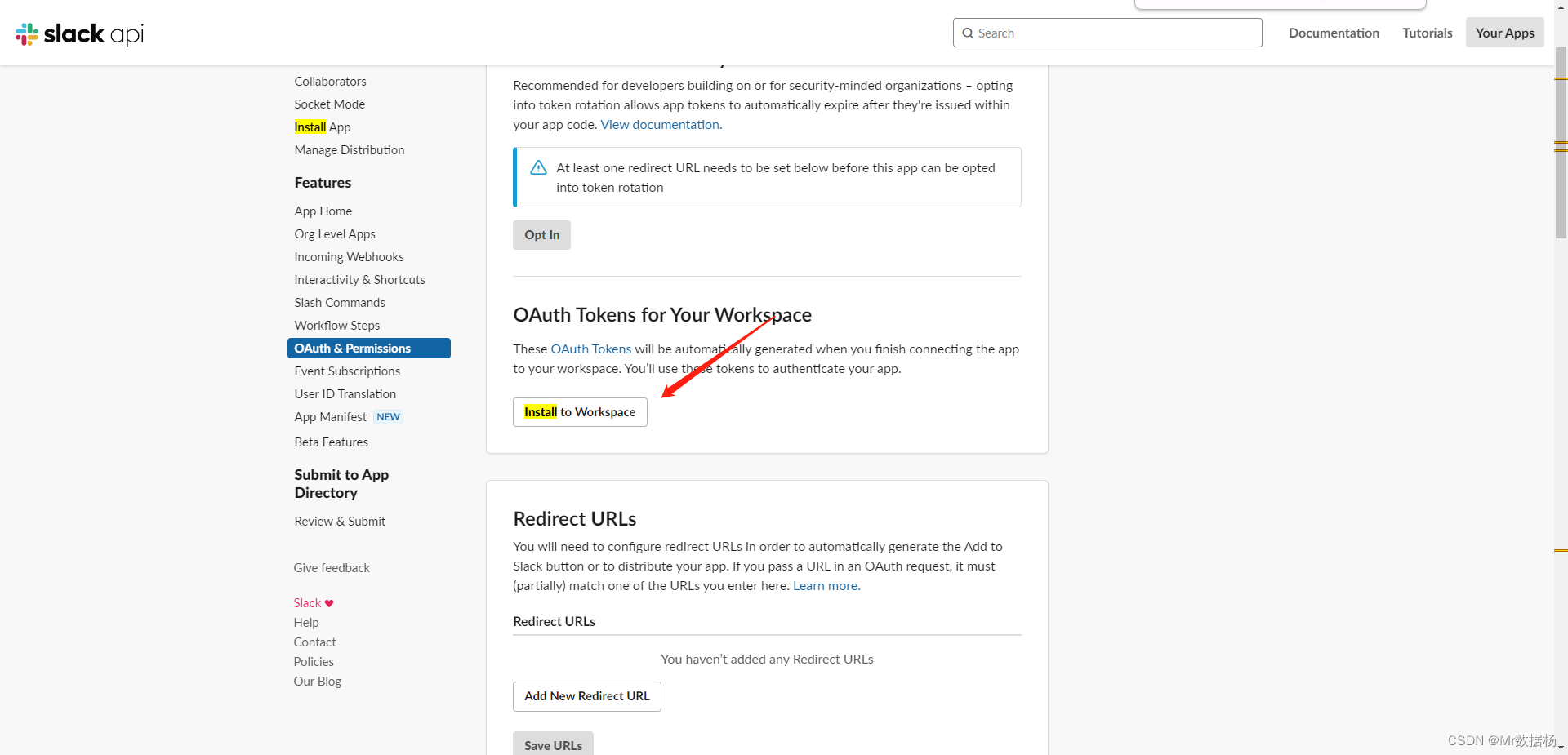The height and width of the screenshot is (755, 1568).
Task: Click the OAuth Tokens link
Action: coord(590,349)
